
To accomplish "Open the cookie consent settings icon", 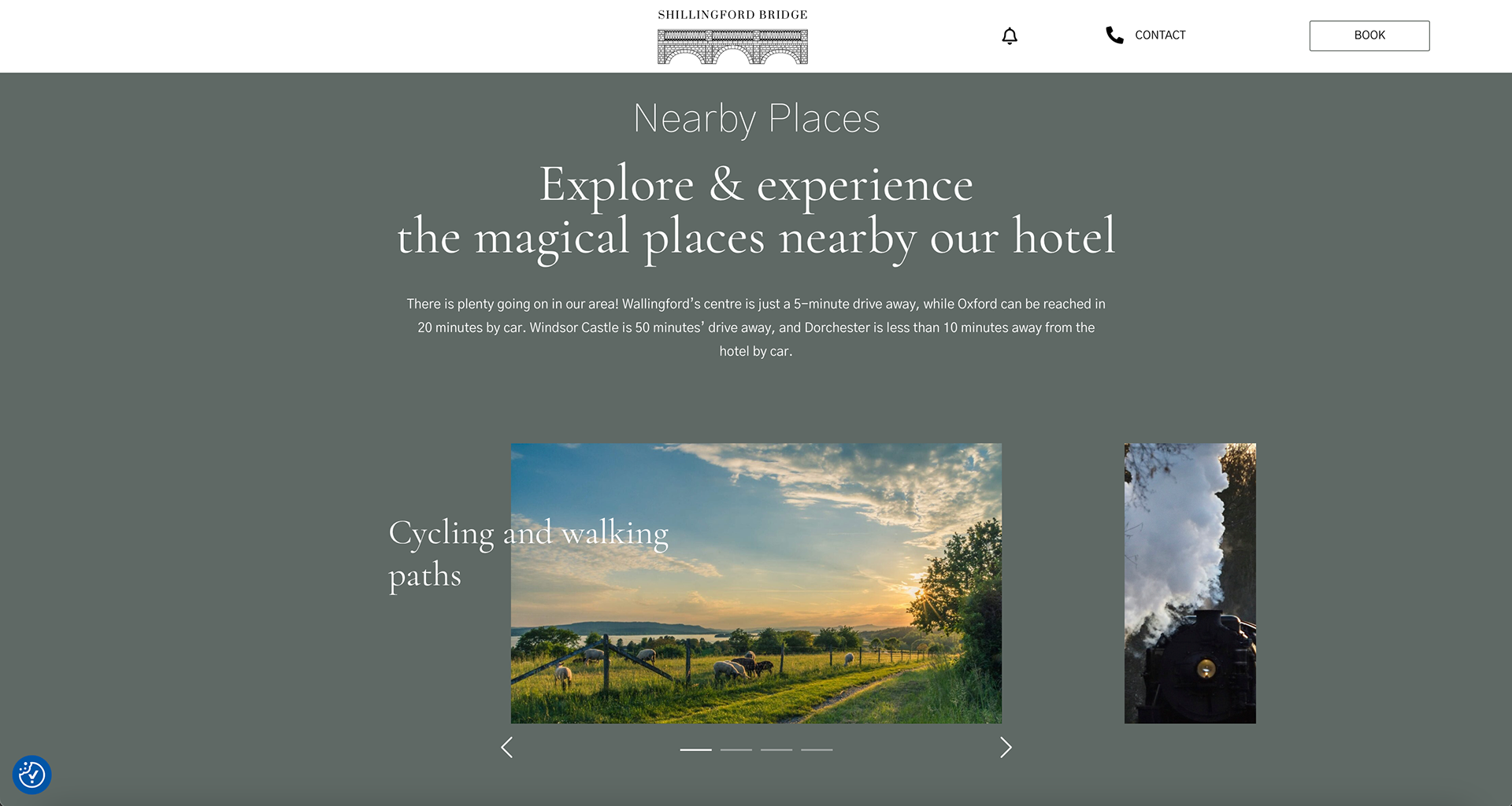I will click(32, 775).
